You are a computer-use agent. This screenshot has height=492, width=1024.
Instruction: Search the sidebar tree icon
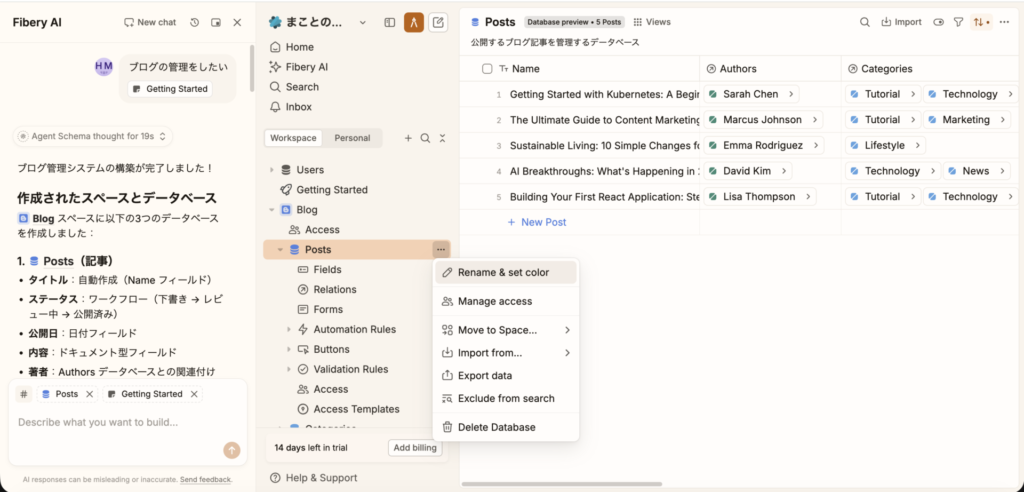pyautogui.click(x=425, y=138)
